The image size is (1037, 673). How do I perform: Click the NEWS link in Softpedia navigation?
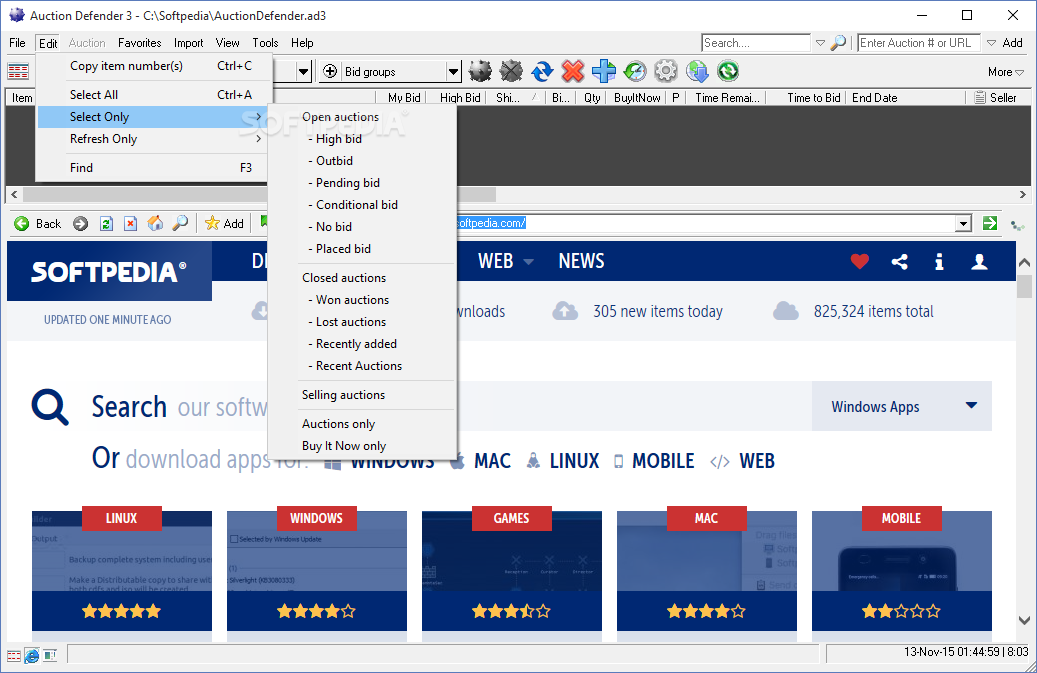581,261
